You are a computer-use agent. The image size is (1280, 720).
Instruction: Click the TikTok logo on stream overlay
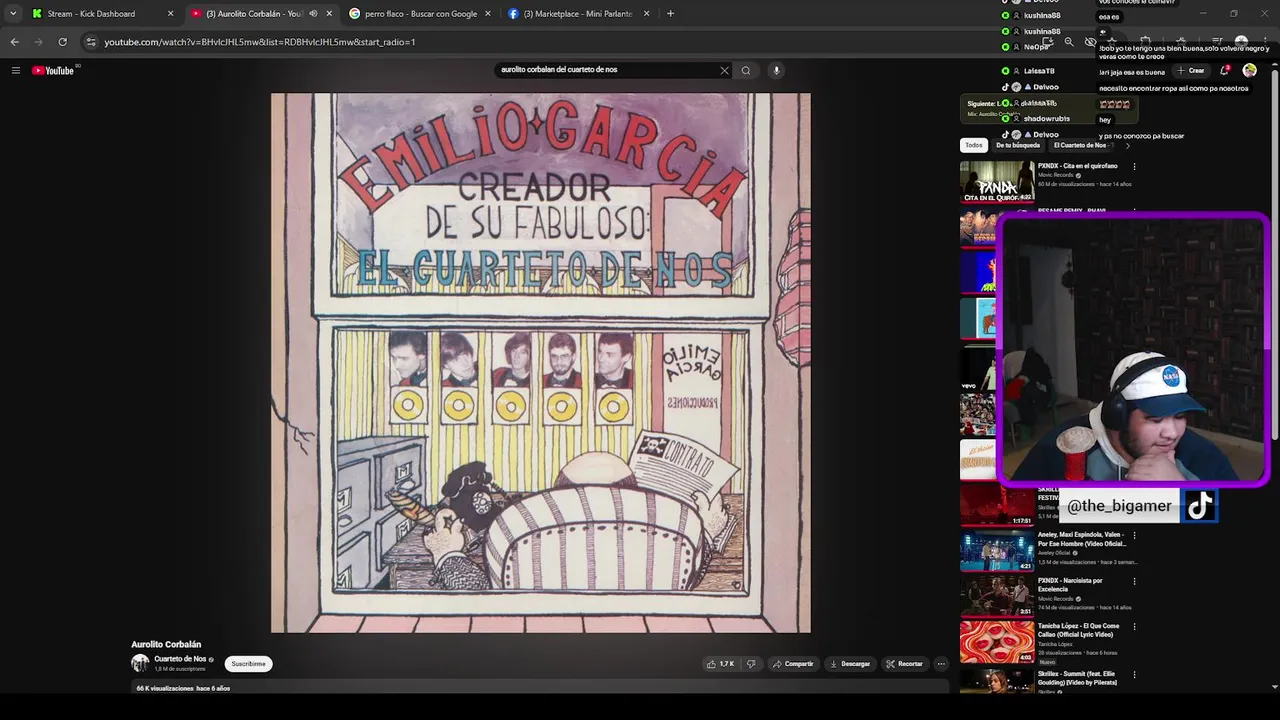[x=1199, y=506]
